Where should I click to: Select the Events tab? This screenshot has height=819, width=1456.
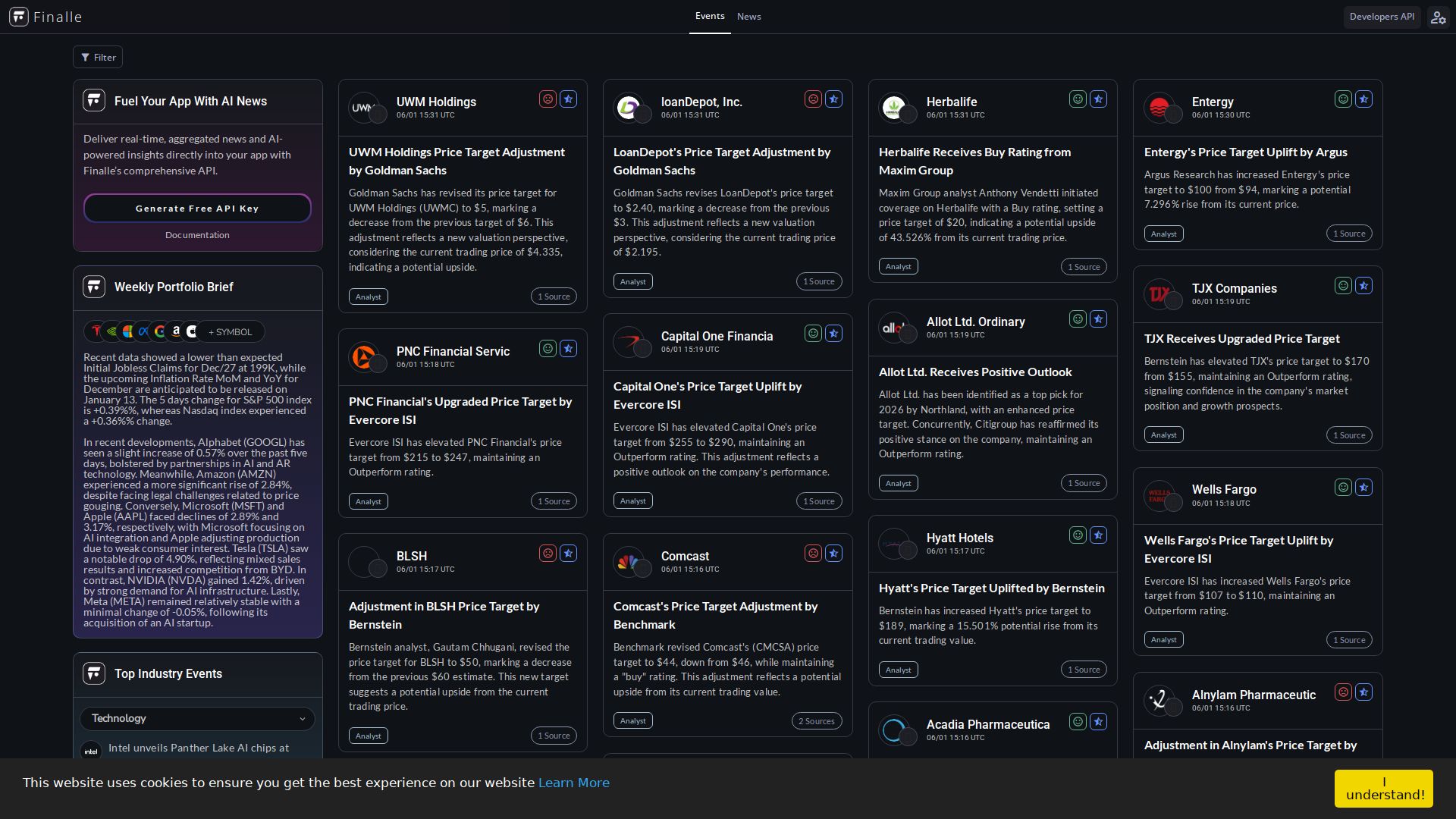tap(709, 16)
